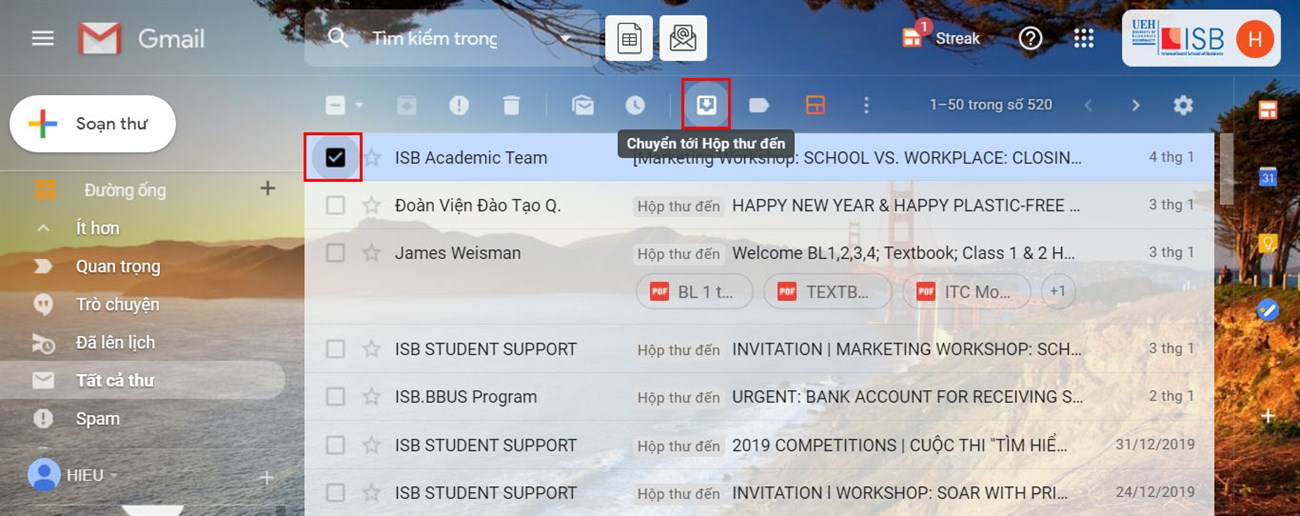Screen dimensions: 1300x516
Task: Click the Snooze clock icon
Action: [x=635, y=105]
